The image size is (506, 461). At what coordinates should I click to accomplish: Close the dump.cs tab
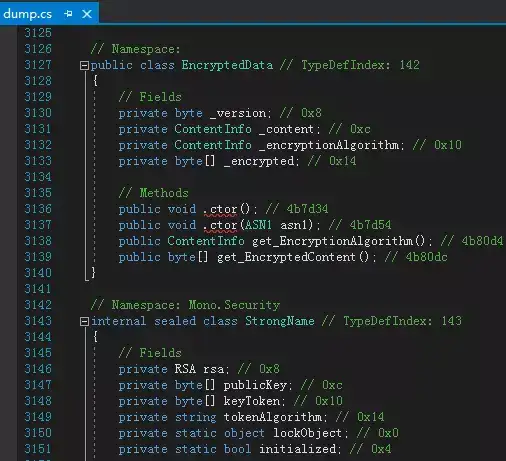click(87, 14)
